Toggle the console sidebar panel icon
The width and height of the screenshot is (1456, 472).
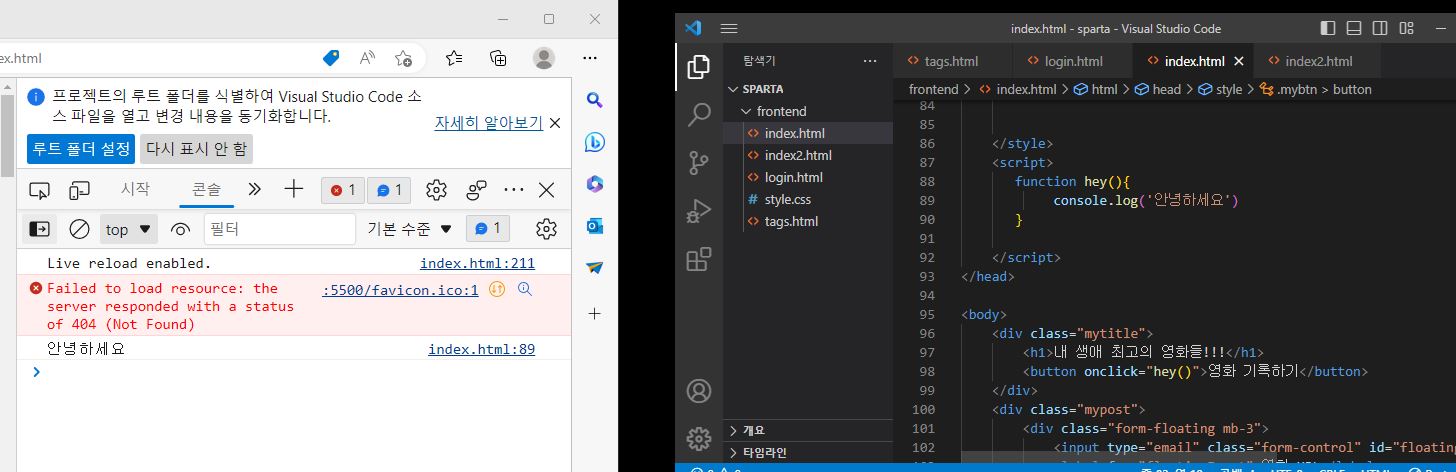pos(40,229)
